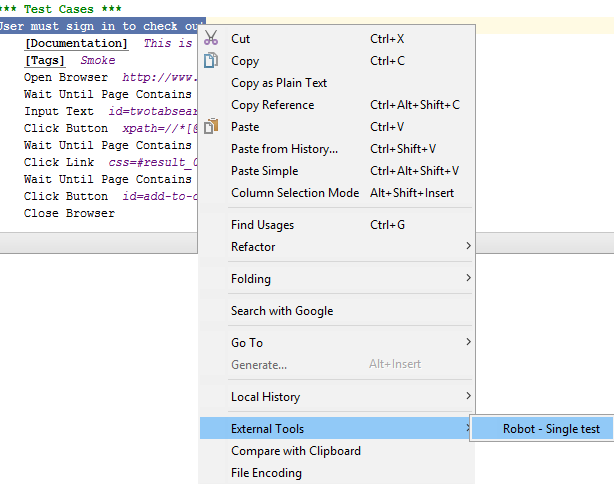Select Find Usages from context menu
This screenshot has height=484, width=614.
[262, 225]
